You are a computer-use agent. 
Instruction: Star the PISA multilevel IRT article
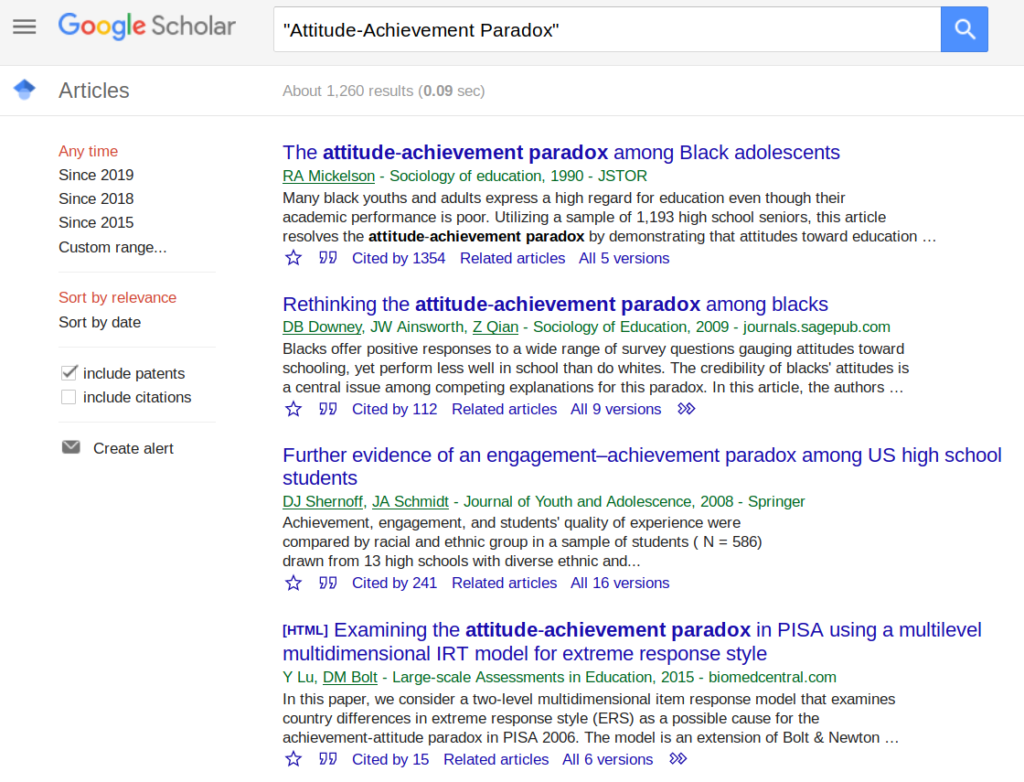pos(293,759)
